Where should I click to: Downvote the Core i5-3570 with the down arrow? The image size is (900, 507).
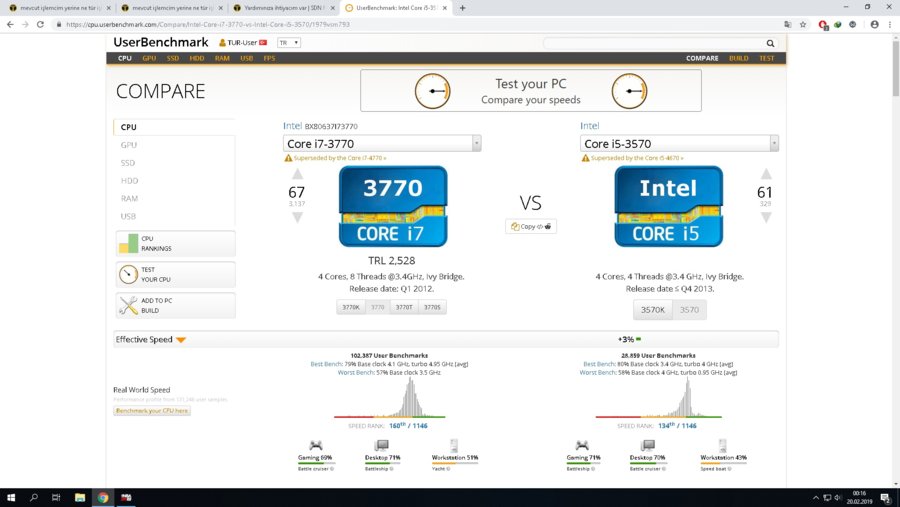click(766, 217)
